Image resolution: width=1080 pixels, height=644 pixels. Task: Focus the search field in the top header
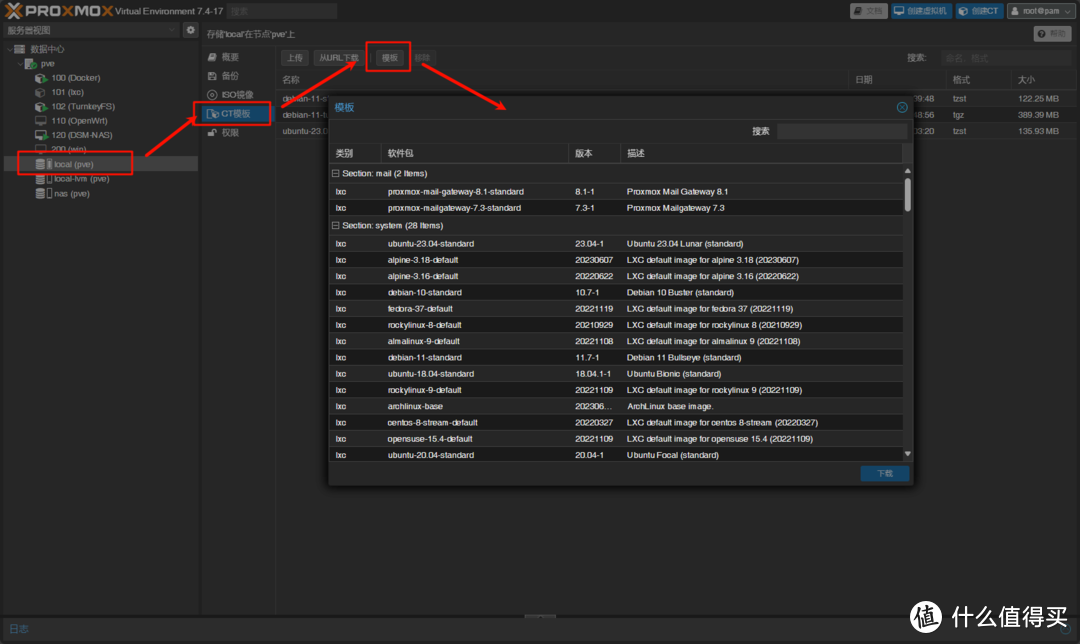coord(282,11)
